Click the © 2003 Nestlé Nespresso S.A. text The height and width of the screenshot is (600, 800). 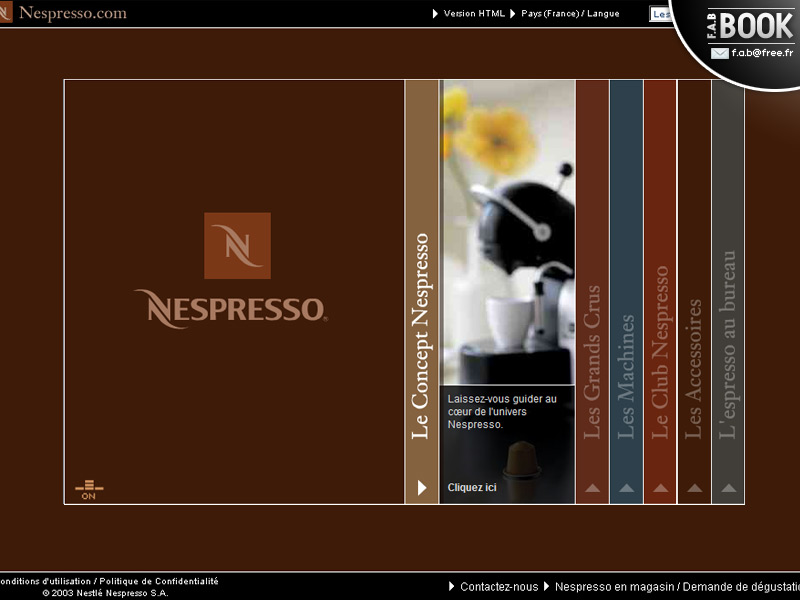tap(105, 593)
